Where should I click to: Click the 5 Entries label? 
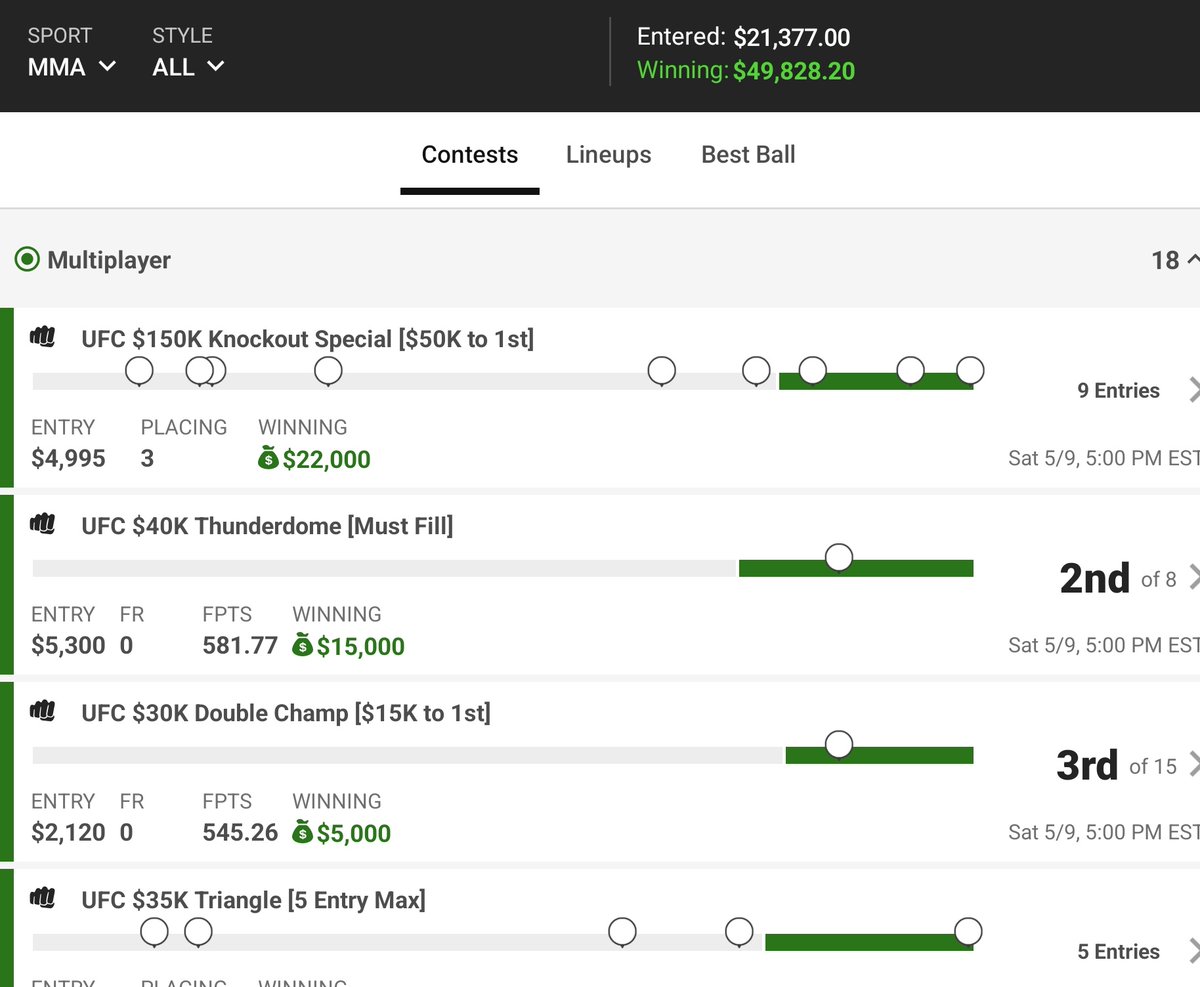[1119, 952]
